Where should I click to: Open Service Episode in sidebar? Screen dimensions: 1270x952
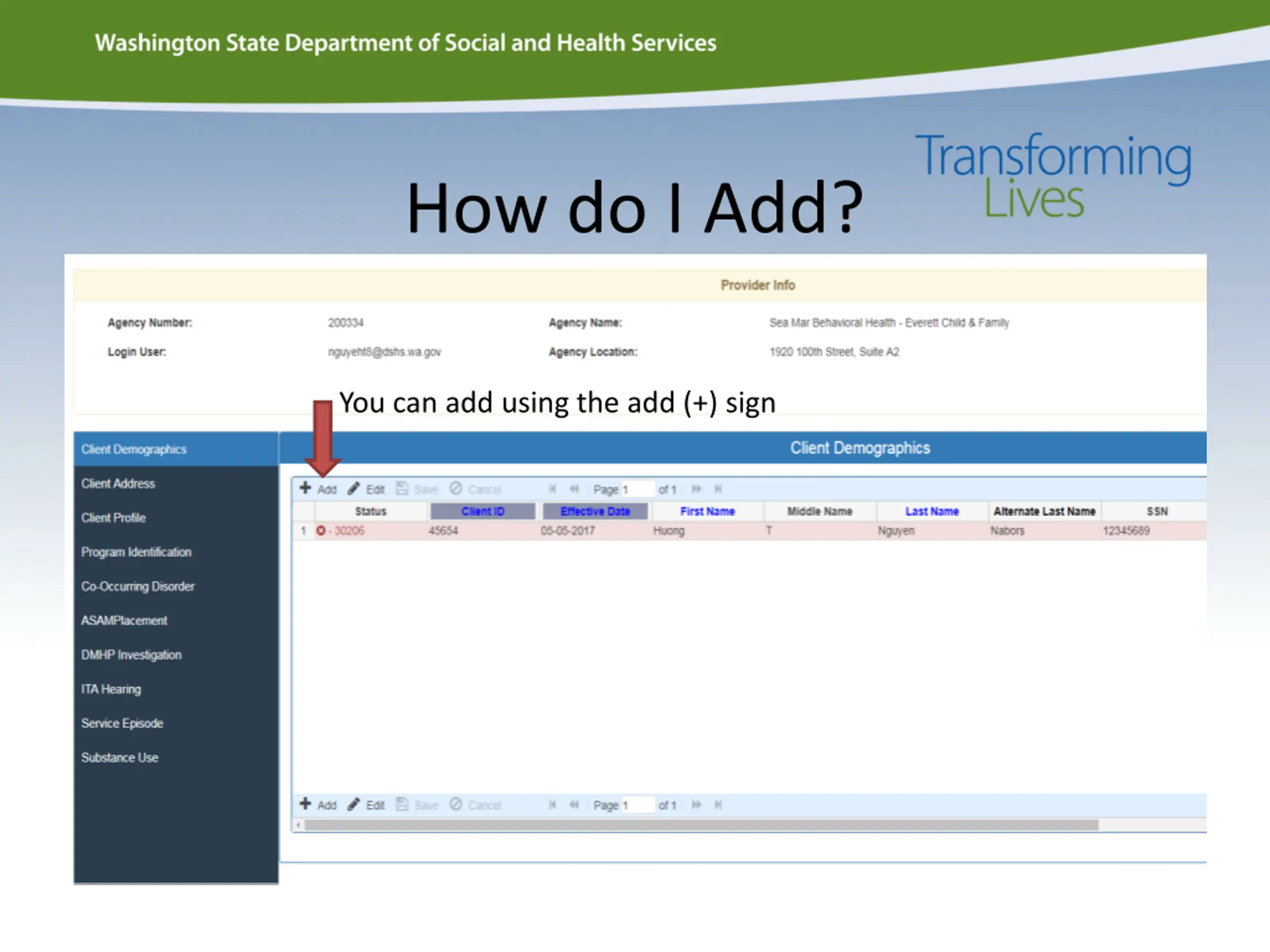(176, 723)
